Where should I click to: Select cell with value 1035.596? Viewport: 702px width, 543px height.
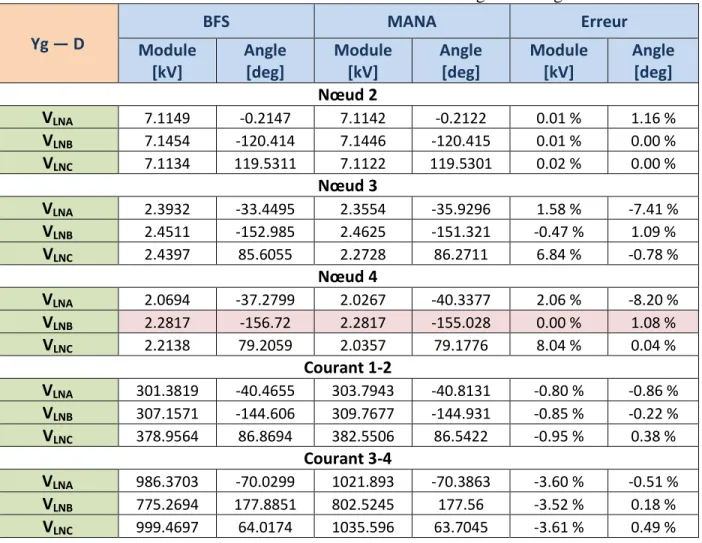click(363, 526)
